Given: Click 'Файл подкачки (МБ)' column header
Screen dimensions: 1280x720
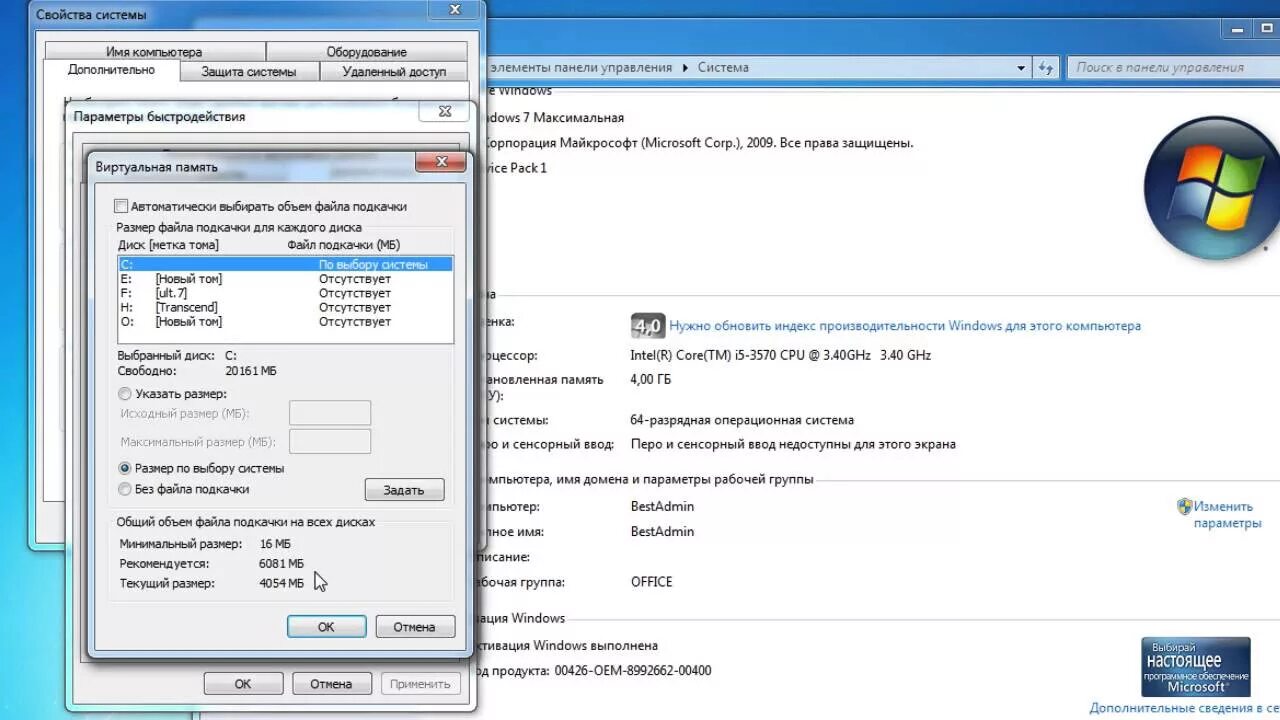Looking at the screenshot, I should (x=344, y=245).
